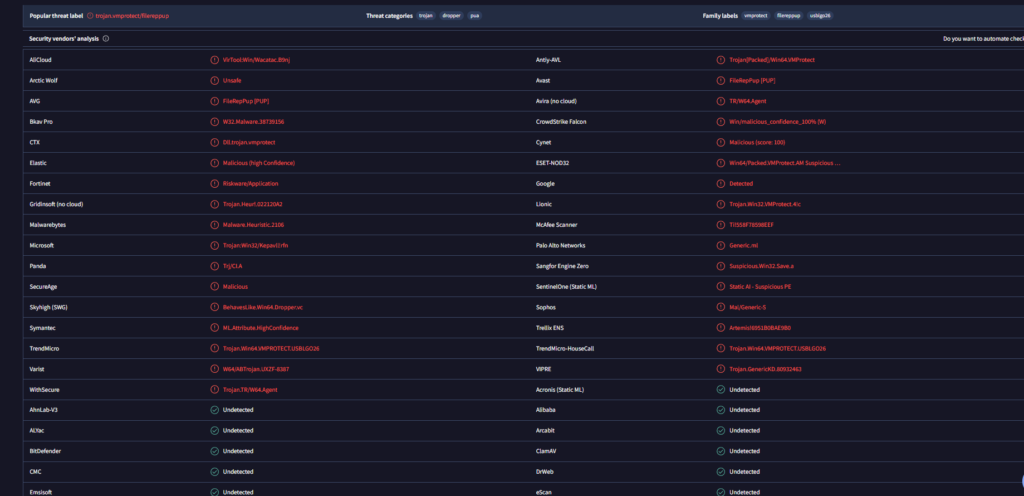
Task: Click Fortinet's Riskware/Application alert icon
Action: [214, 183]
